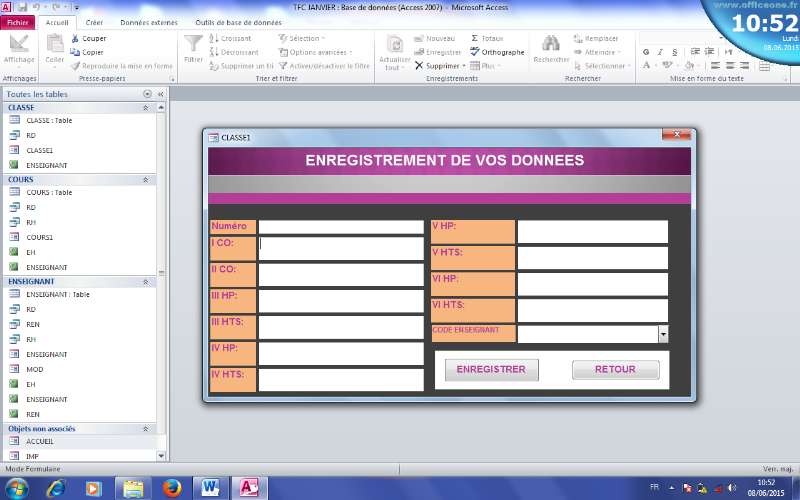
Task: Click the Couper scissors command
Action: click(x=88, y=38)
